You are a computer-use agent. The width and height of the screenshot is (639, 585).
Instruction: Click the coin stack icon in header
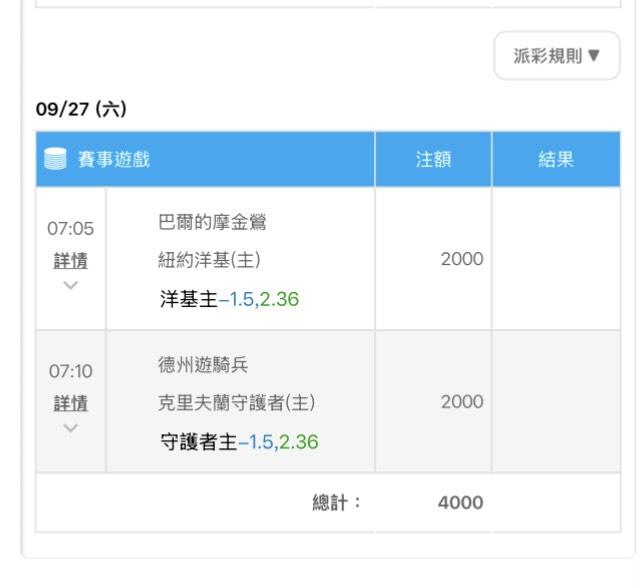[x=55, y=159]
